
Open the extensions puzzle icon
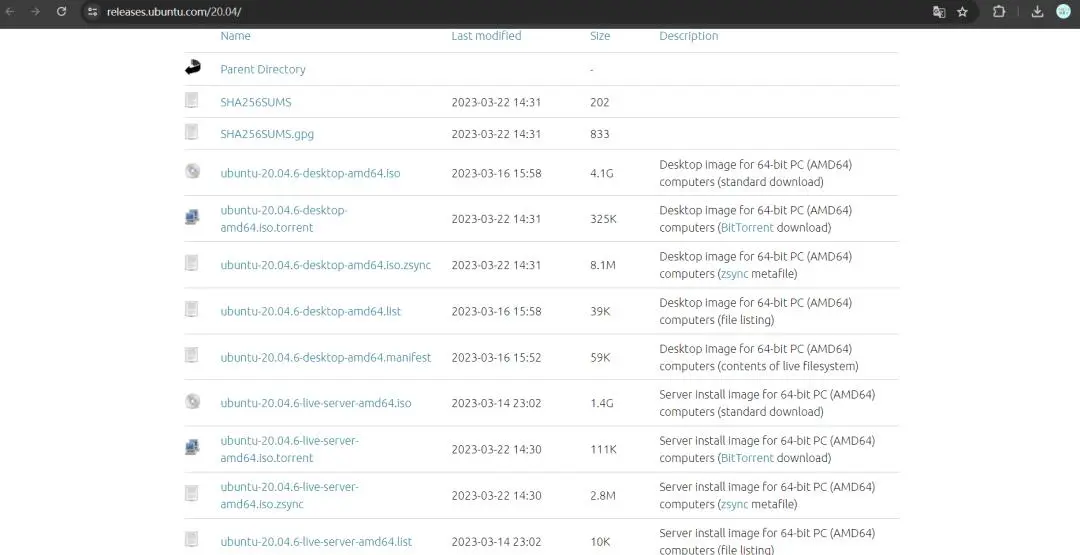(x=999, y=12)
